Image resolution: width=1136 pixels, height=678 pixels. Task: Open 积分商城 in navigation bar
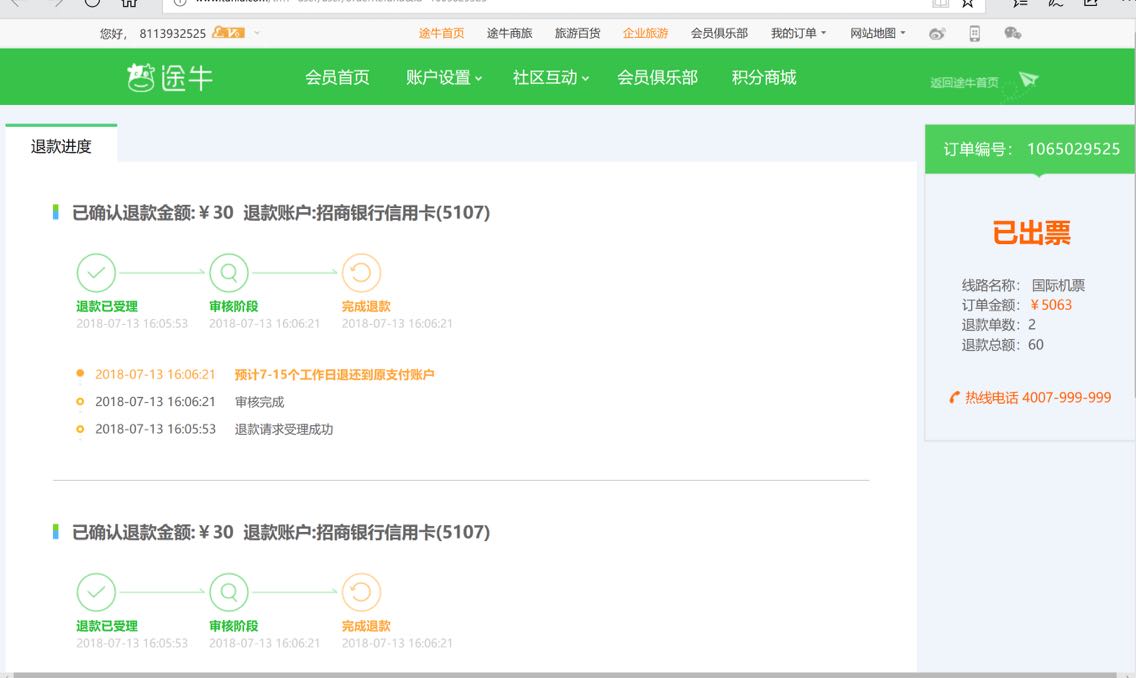tap(764, 78)
